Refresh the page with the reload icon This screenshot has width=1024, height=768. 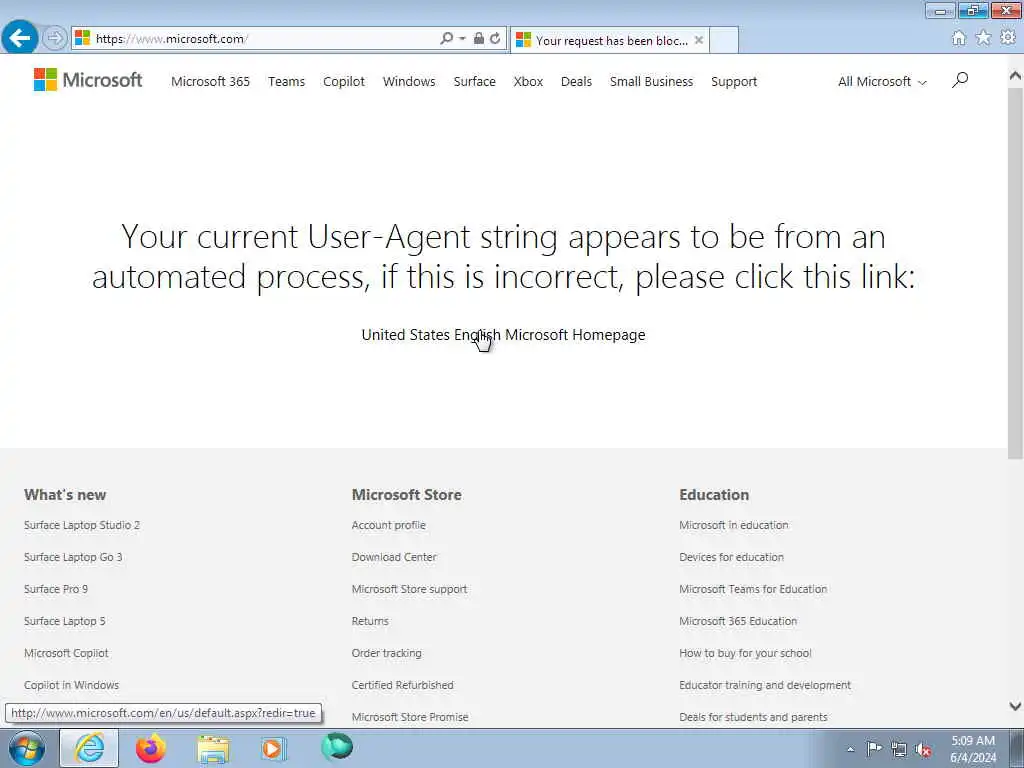tap(496, 39)
